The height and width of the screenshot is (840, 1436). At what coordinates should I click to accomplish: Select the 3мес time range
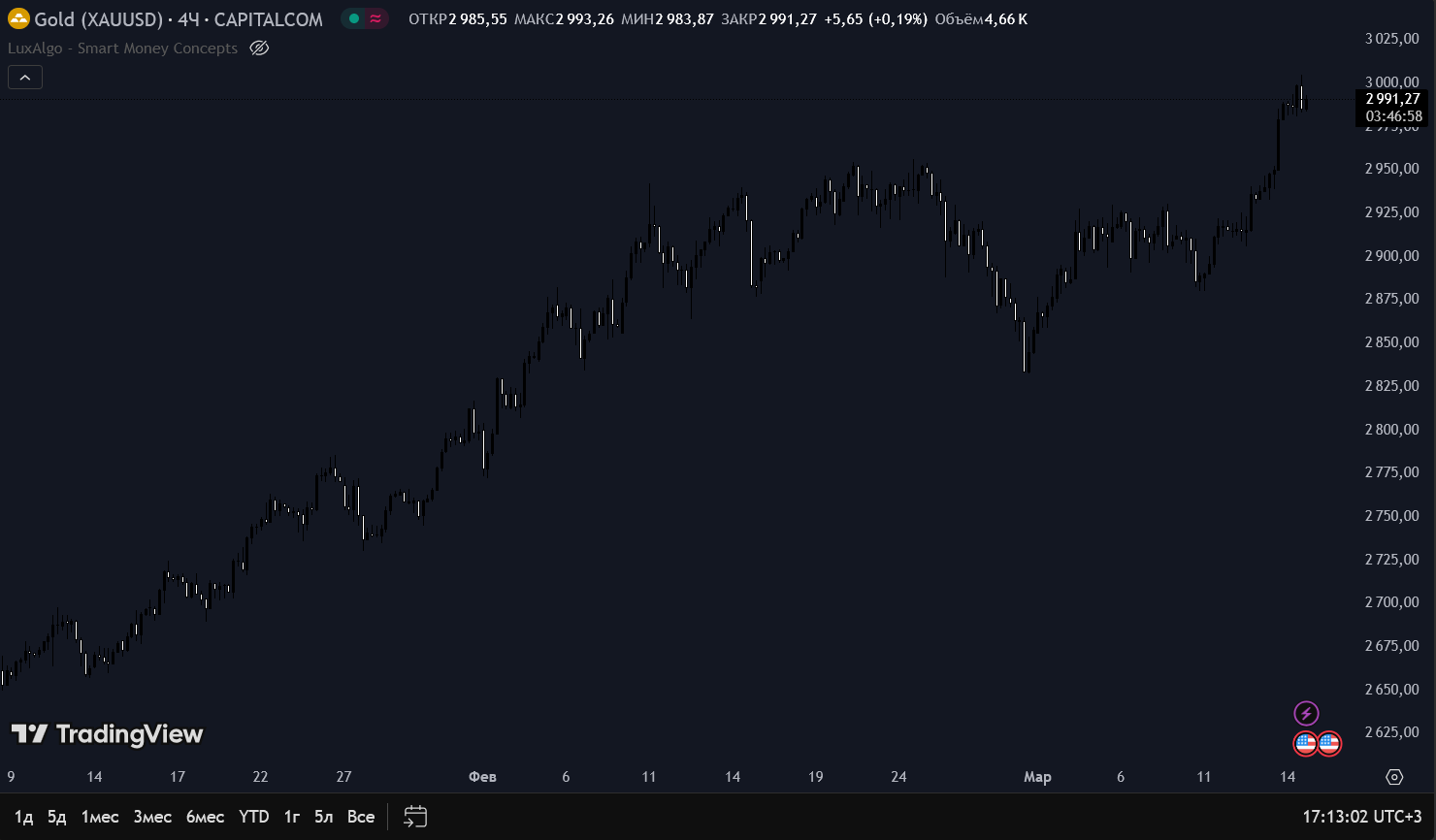click(152, 817)
